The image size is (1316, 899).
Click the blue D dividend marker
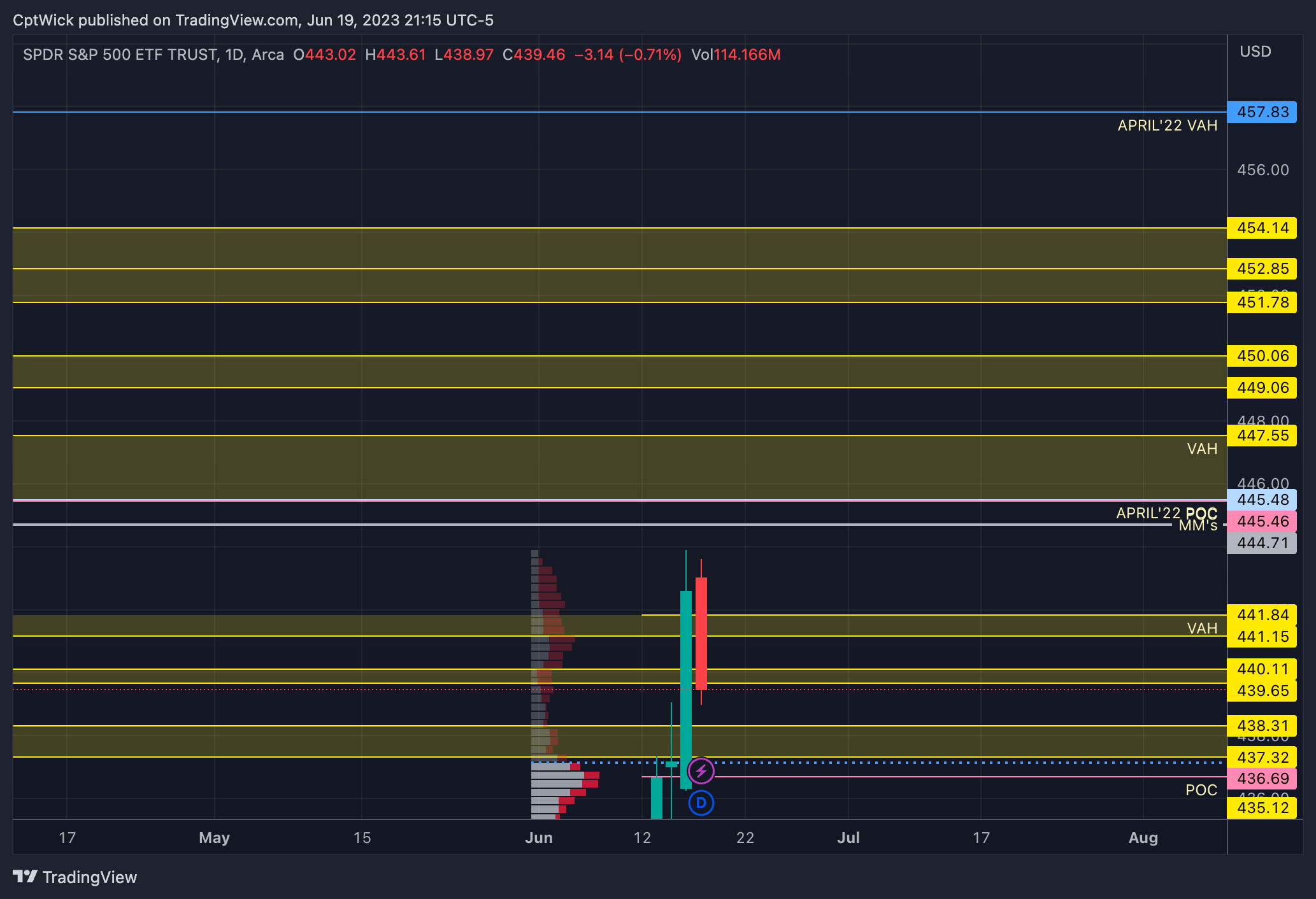(x=701, y=803)
